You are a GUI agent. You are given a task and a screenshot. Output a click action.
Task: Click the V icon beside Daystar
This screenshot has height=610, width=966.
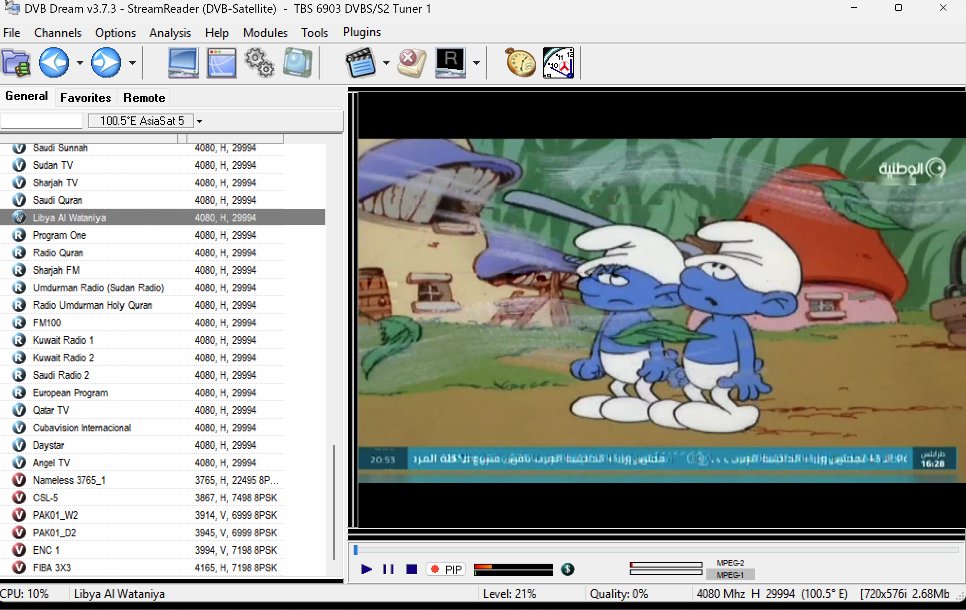coord(19,445)
